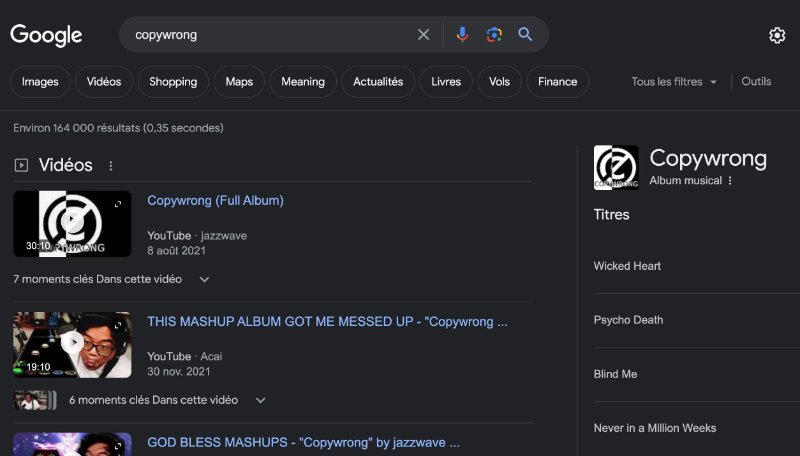Open the three-dot menu beside Album musical
Image resolution: width=800 pixels, height=456 pixels.
pos(730,181)
